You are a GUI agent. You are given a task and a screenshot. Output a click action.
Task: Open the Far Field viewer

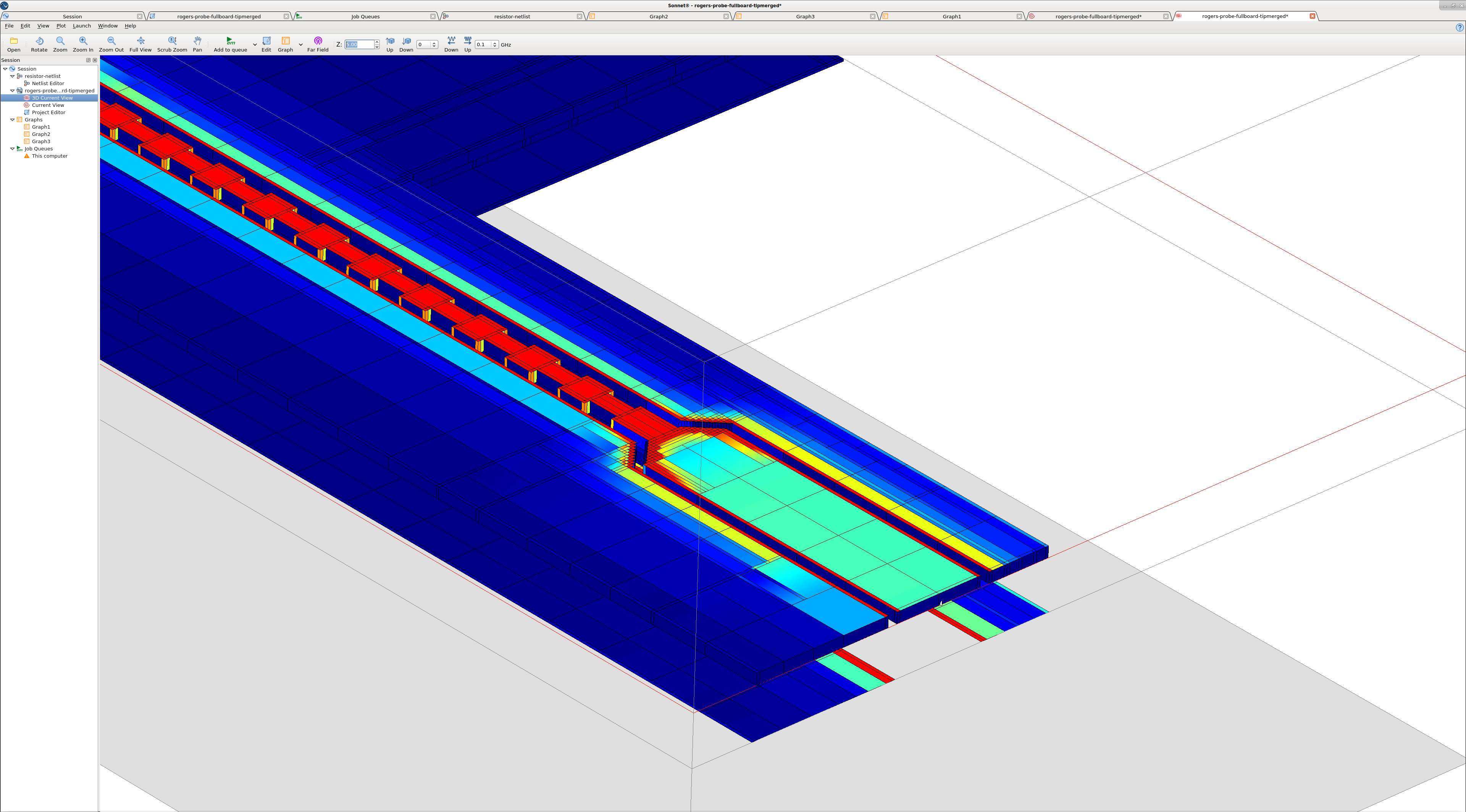point(318,44)
